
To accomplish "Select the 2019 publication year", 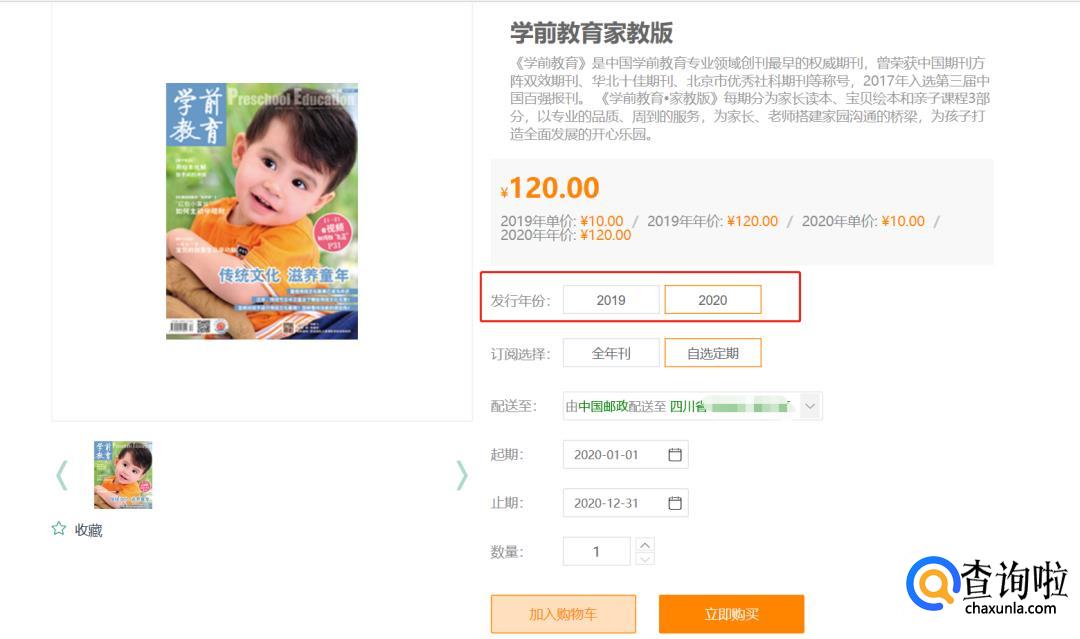I will [611, 300].
